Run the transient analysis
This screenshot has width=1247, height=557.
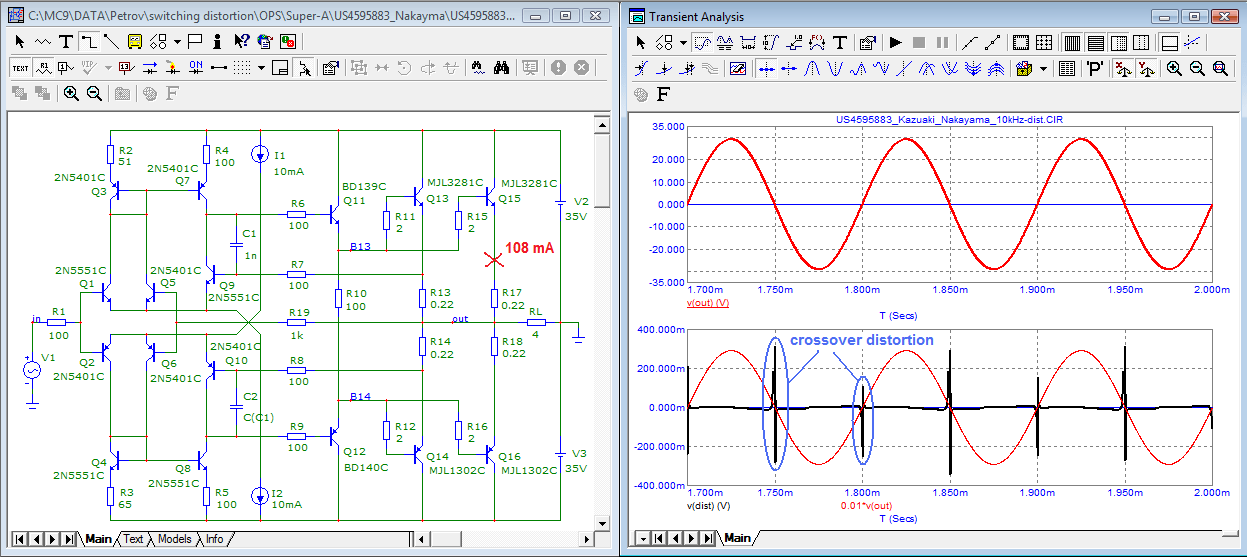click(x=896, y=42)
